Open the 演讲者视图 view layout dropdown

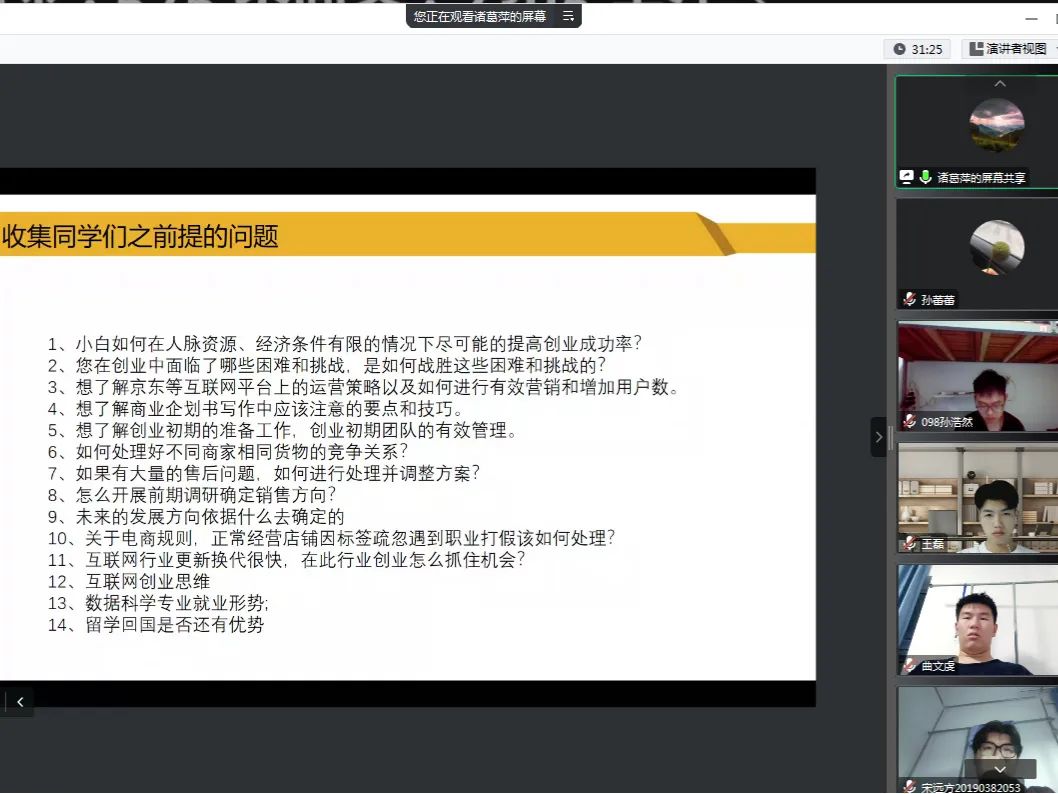coord(1008,49)
